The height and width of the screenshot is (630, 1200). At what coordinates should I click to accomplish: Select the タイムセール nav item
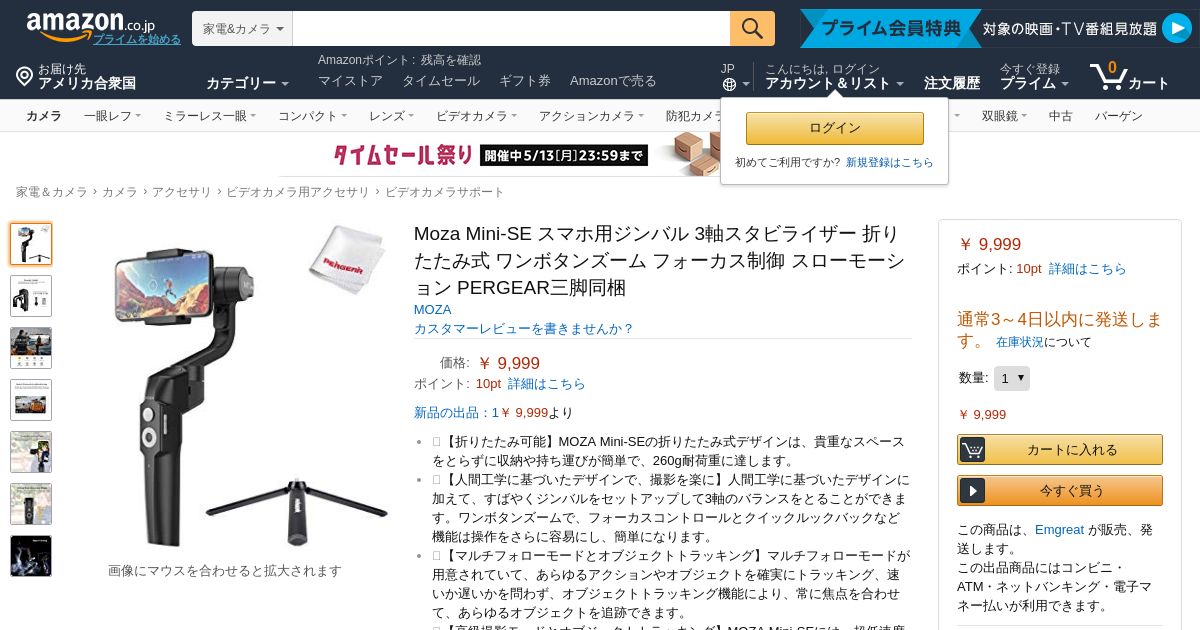point(441,81)
